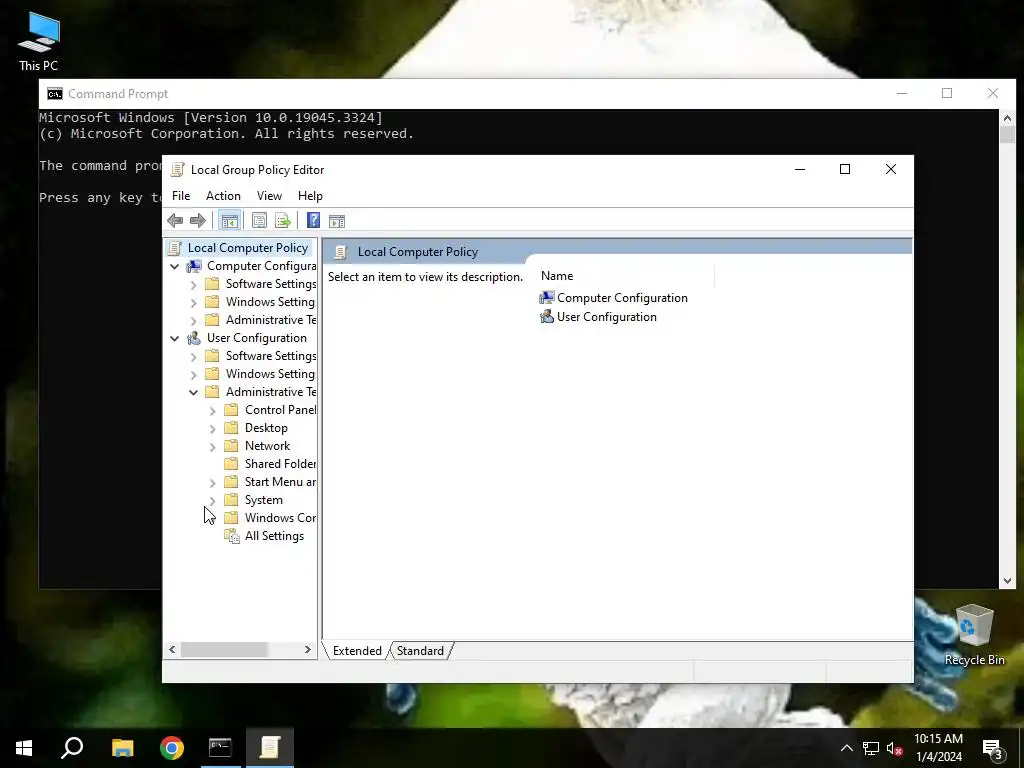Open the Windows Start menu

[x=24, y=748]
